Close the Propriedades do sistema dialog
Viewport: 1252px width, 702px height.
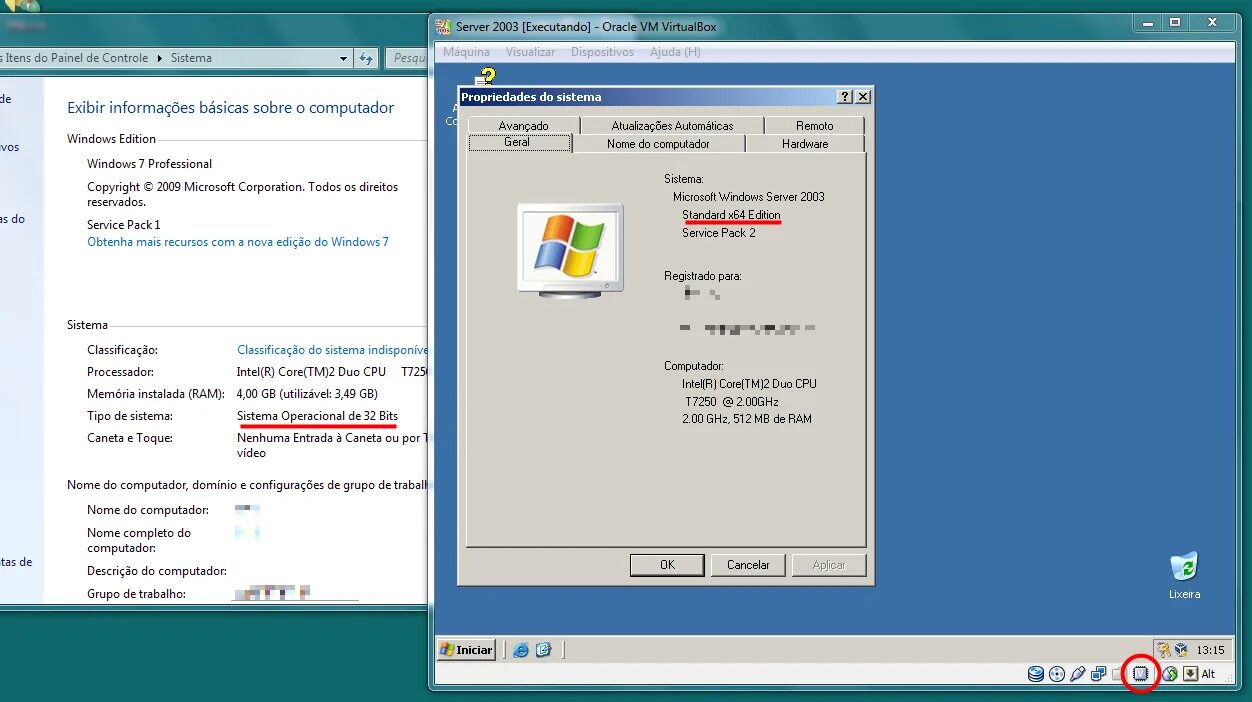pyautogui.click(x=862, y=97)
